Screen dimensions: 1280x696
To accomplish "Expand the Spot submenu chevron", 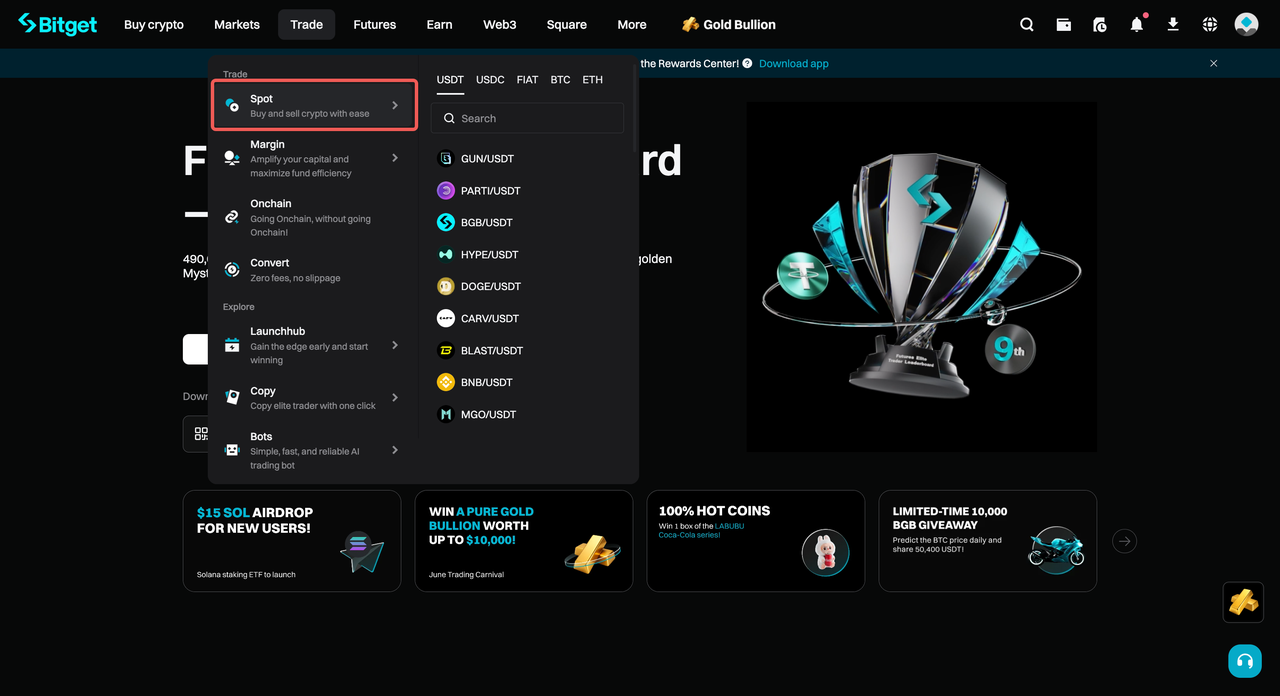I will [x=395, y=105].
